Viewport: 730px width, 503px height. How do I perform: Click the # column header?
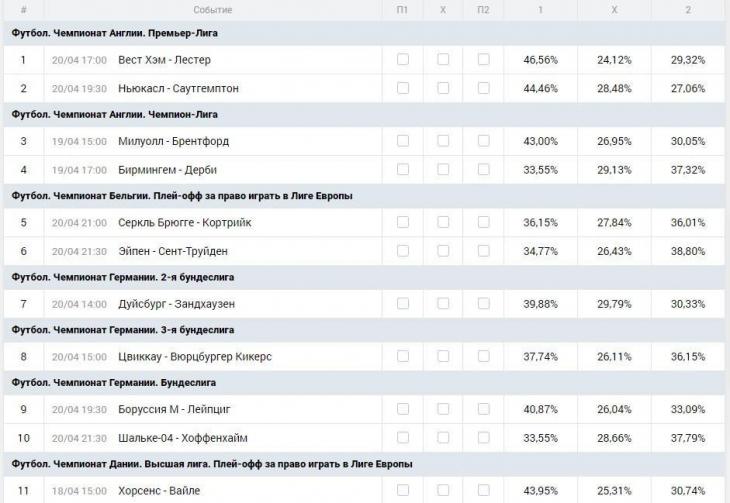pos(23,10)
